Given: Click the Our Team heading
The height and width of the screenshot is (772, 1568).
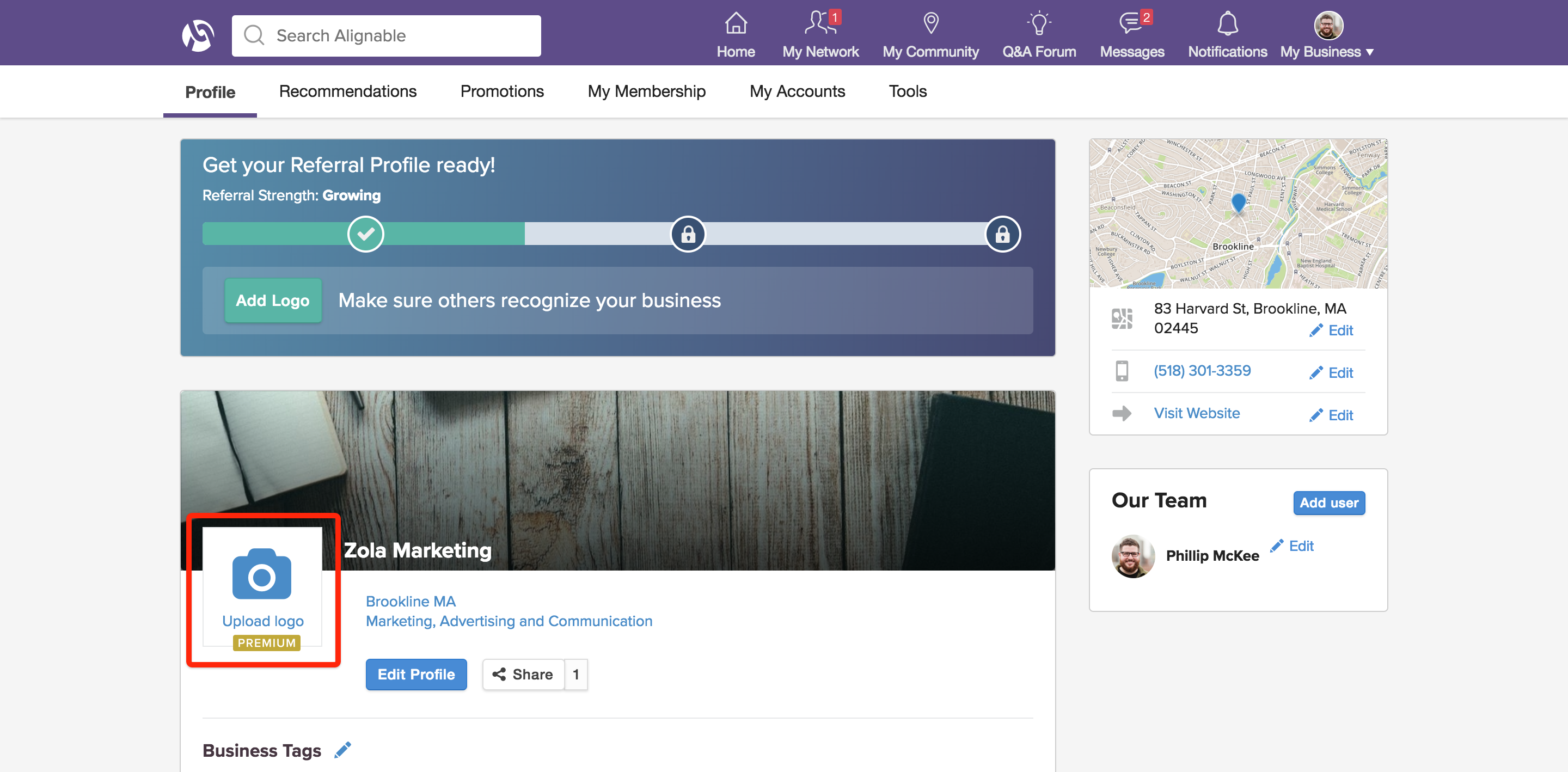Looking at the screenshot, I should [x=1159, y=500].
